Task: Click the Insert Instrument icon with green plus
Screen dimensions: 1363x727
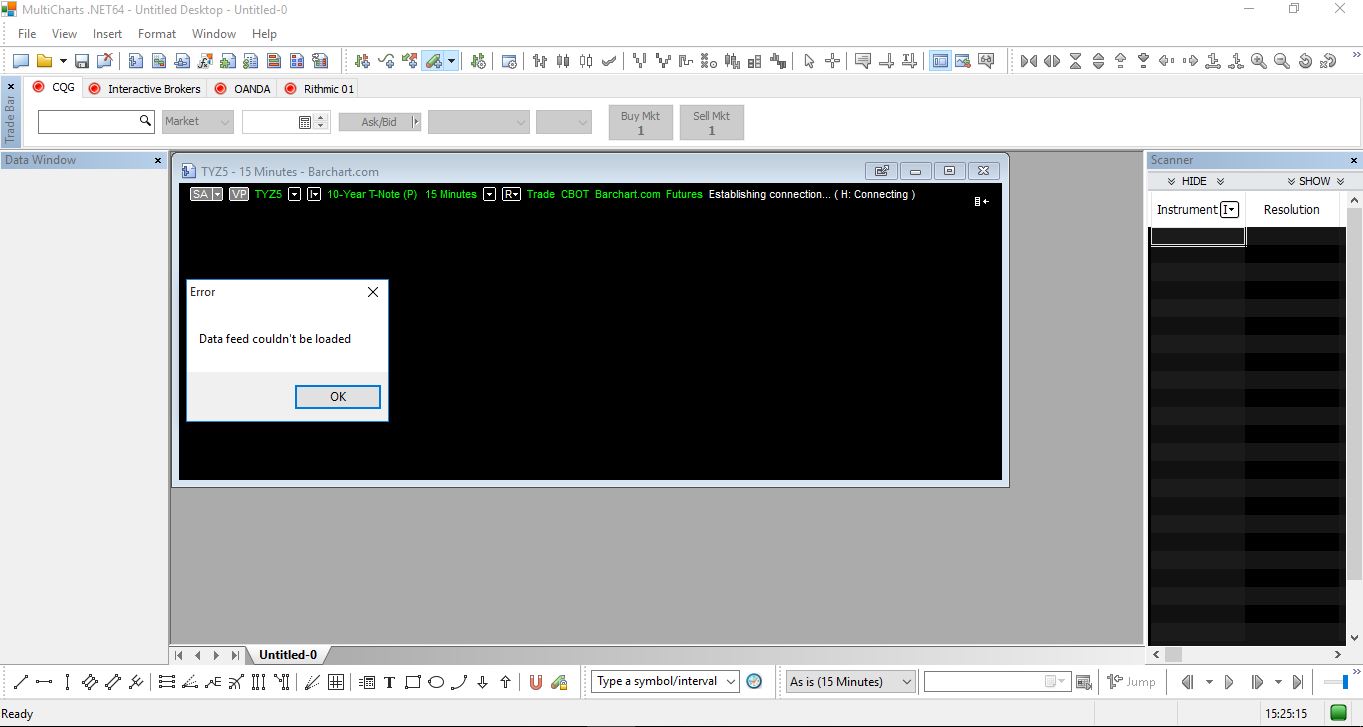Action: (362, 61)
